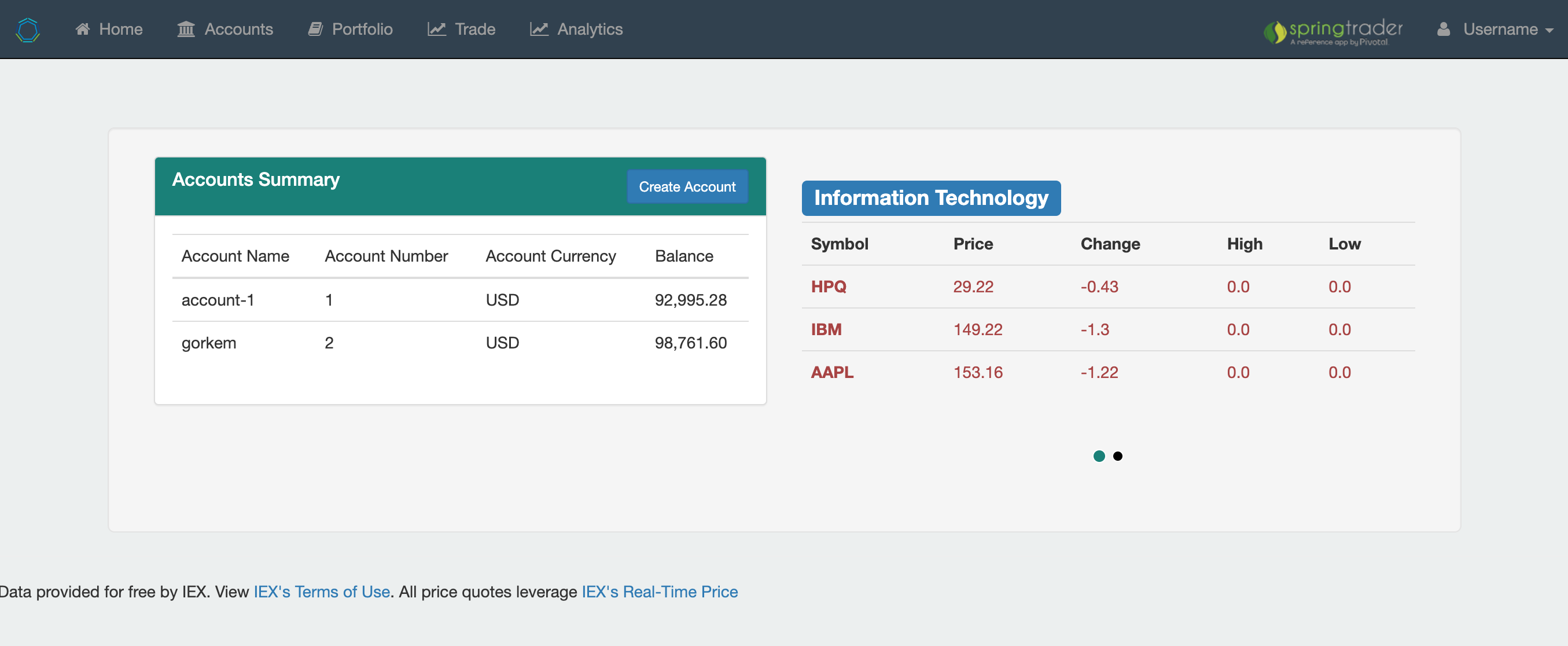Select the first green carousel dot

pos(1099,456)
